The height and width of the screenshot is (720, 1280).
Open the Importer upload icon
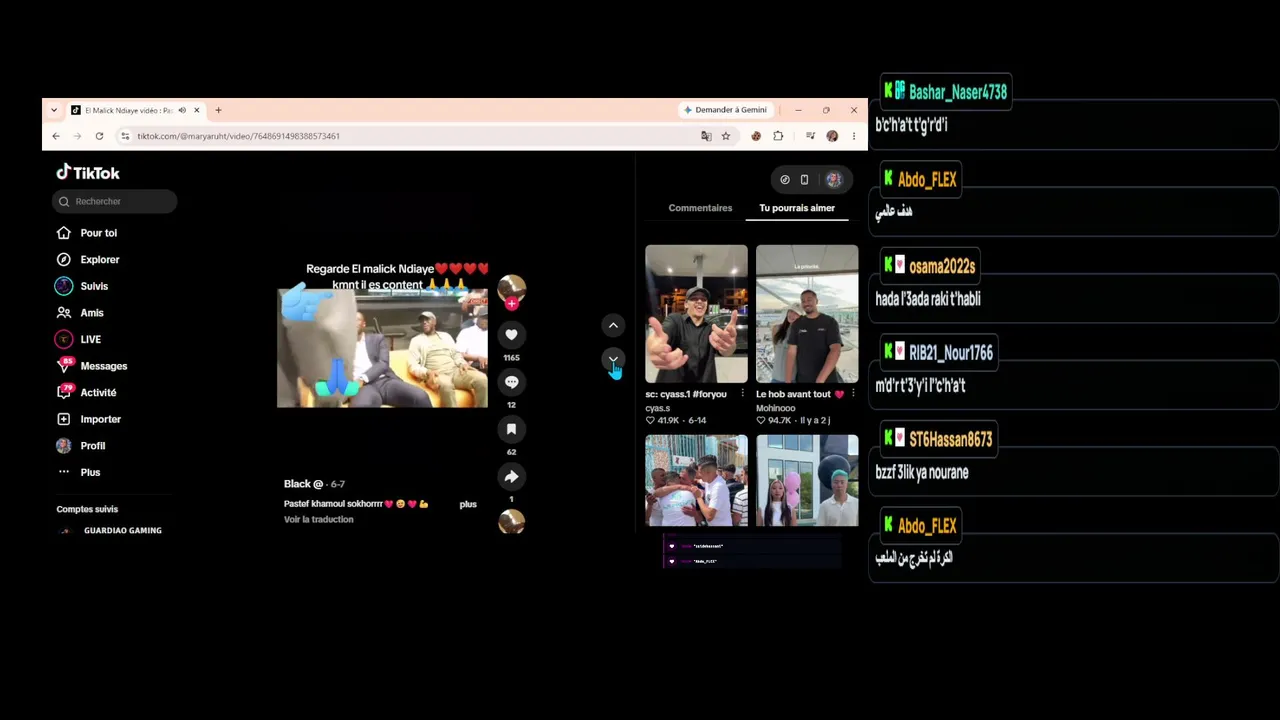pos(64,419)
